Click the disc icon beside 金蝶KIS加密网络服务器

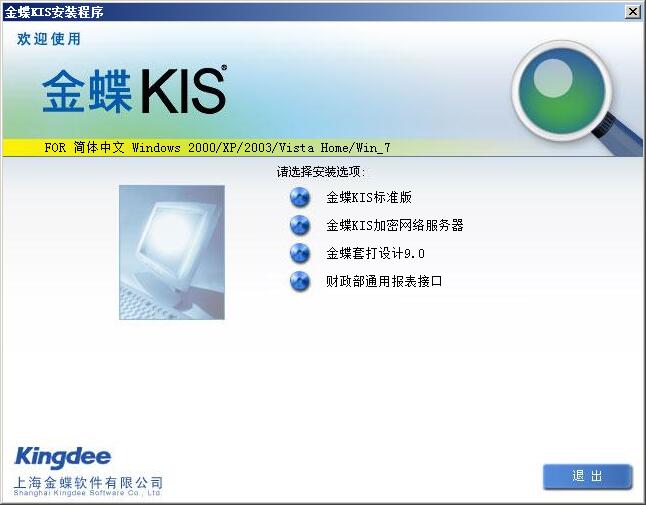coord(300,225)
